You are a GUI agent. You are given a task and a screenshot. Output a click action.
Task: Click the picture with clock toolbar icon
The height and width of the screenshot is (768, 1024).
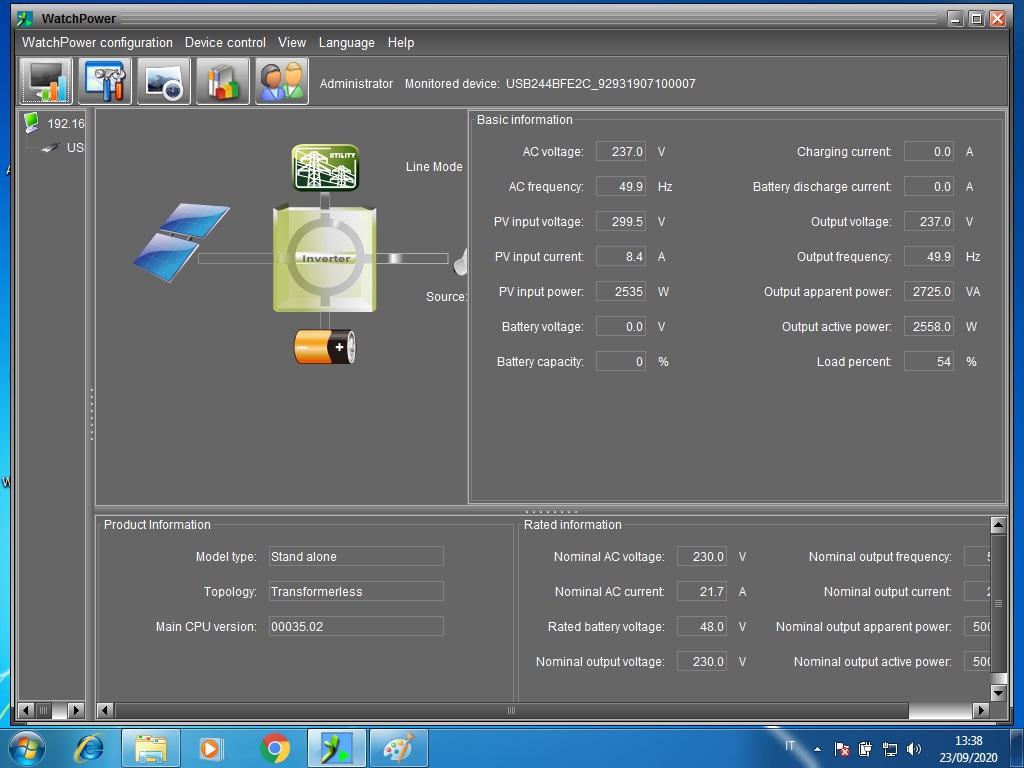pyautogui.click(x=163, y=82)
